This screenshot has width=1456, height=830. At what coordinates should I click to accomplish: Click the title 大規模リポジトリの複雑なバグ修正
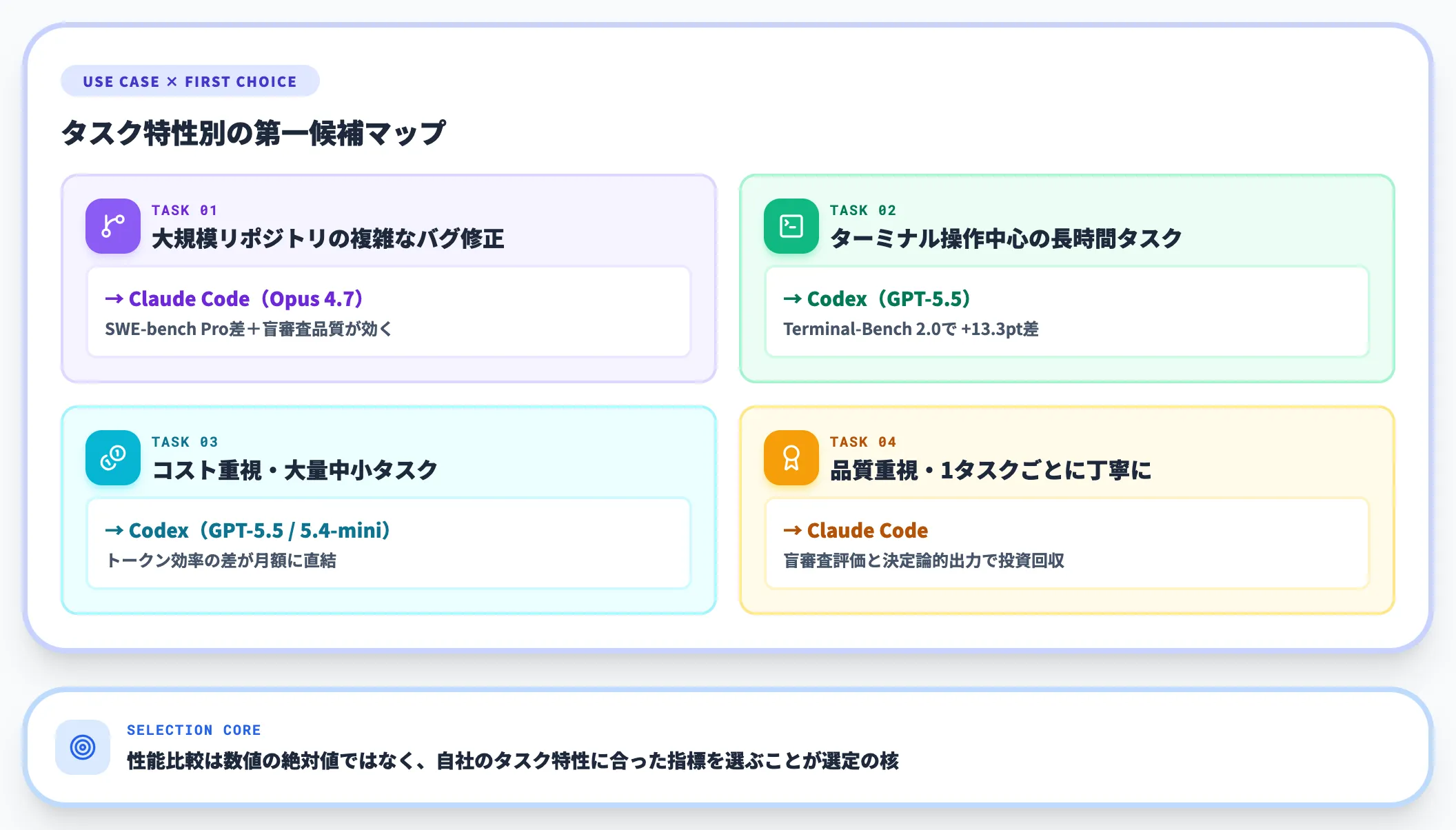[x=328, y=239]
